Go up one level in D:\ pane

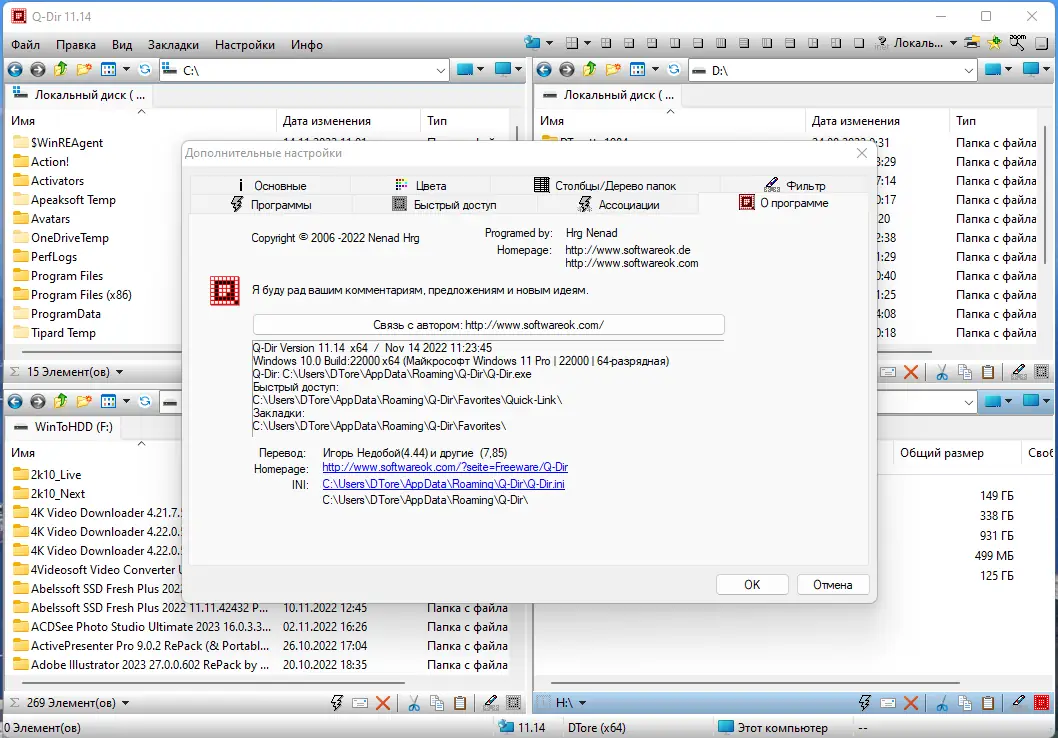(590, 69)
